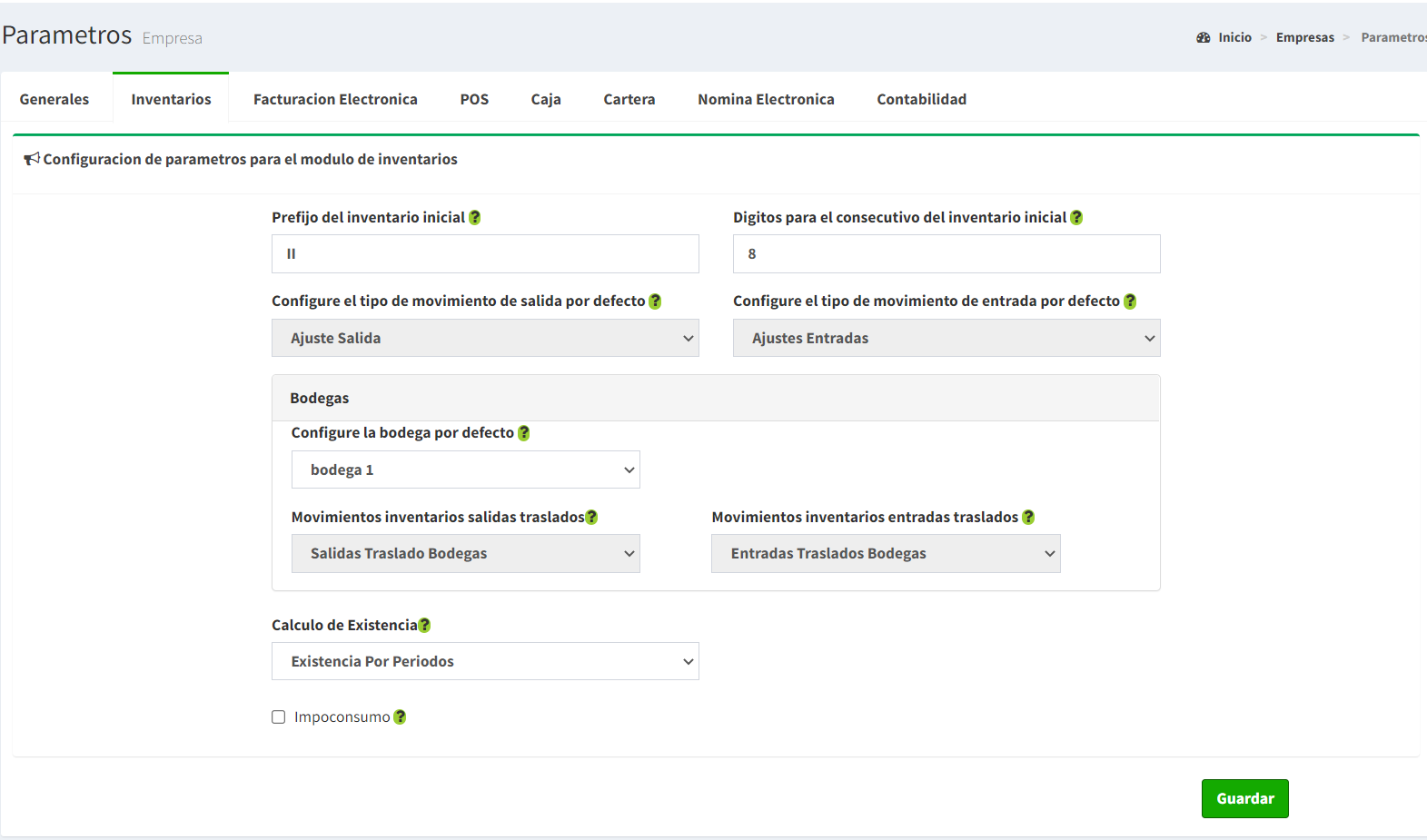Click help icon for movimiento de salida por defecto
Viewport: 1427px width, 840px height.
(x=655, y=301)
